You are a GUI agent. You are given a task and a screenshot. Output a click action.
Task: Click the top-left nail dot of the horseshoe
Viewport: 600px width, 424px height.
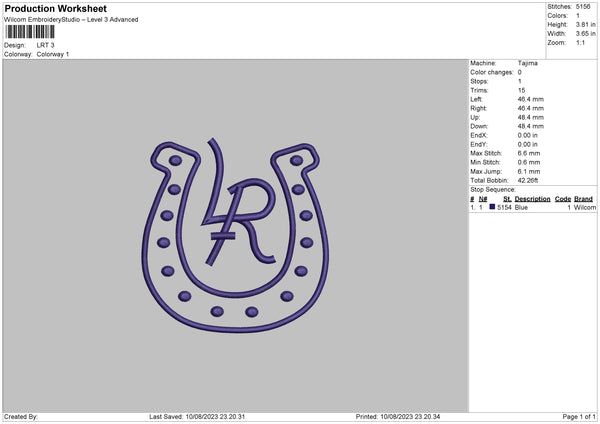point(175,160)
